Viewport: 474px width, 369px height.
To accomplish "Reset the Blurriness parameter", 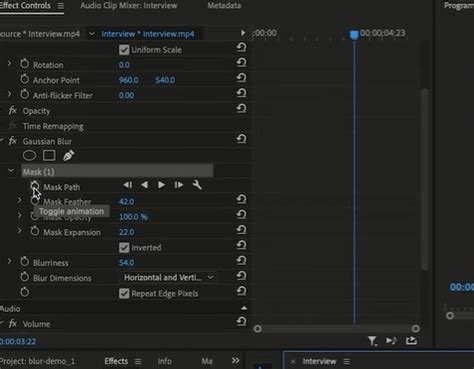I will 241,261.
